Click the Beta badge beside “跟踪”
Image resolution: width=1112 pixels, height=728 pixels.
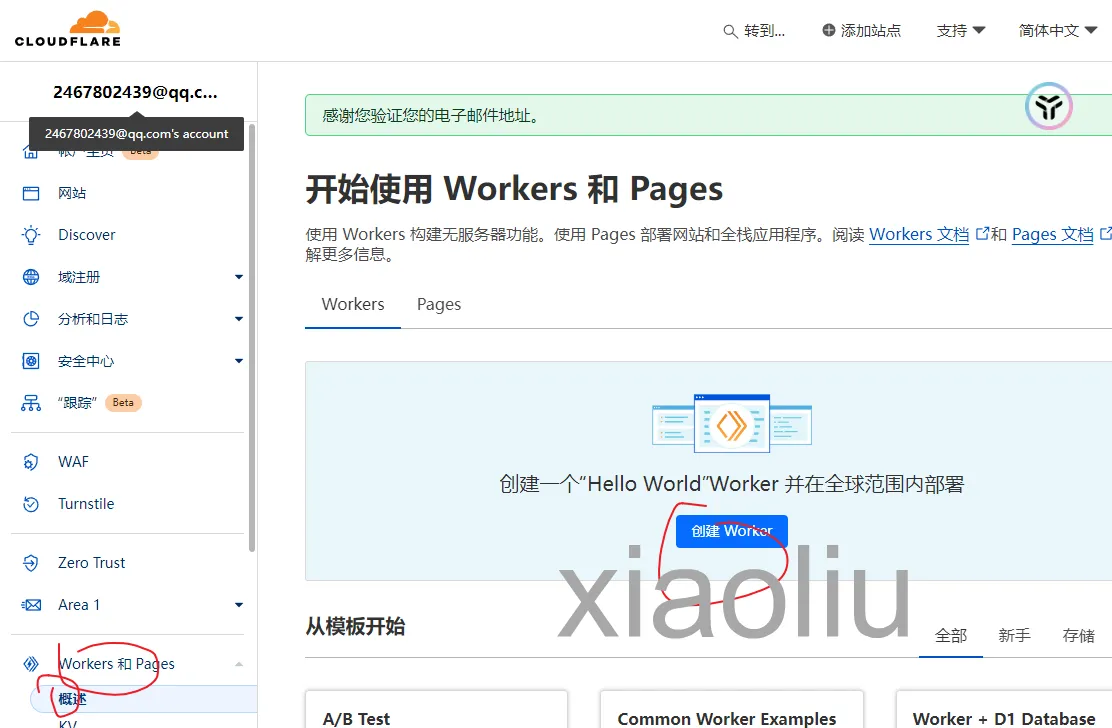[x=123, y=403]
